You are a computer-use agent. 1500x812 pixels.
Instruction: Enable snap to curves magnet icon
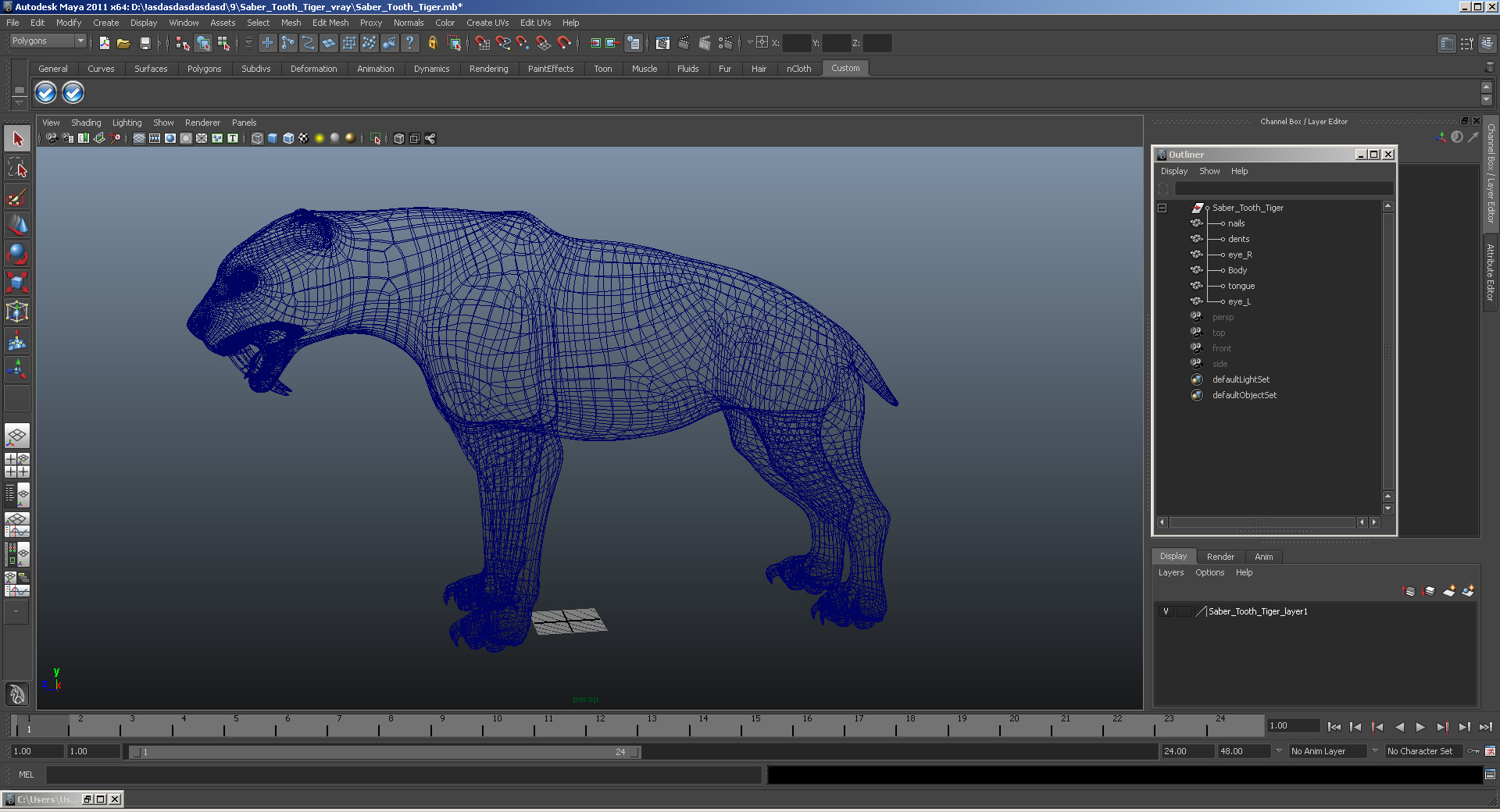[x=503, y=43]
